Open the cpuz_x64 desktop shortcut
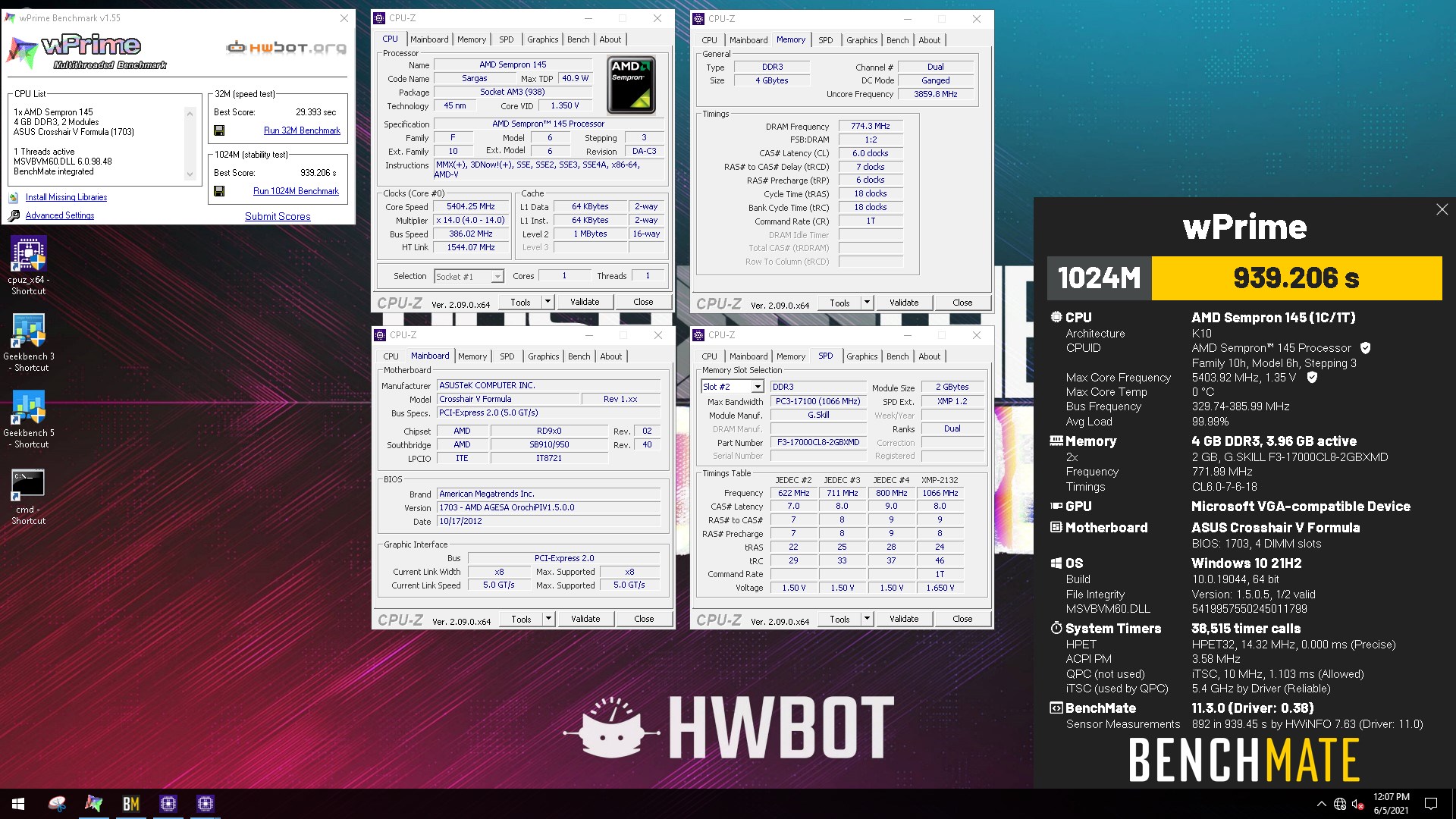1456x819 pixels. tap(28, 265)
